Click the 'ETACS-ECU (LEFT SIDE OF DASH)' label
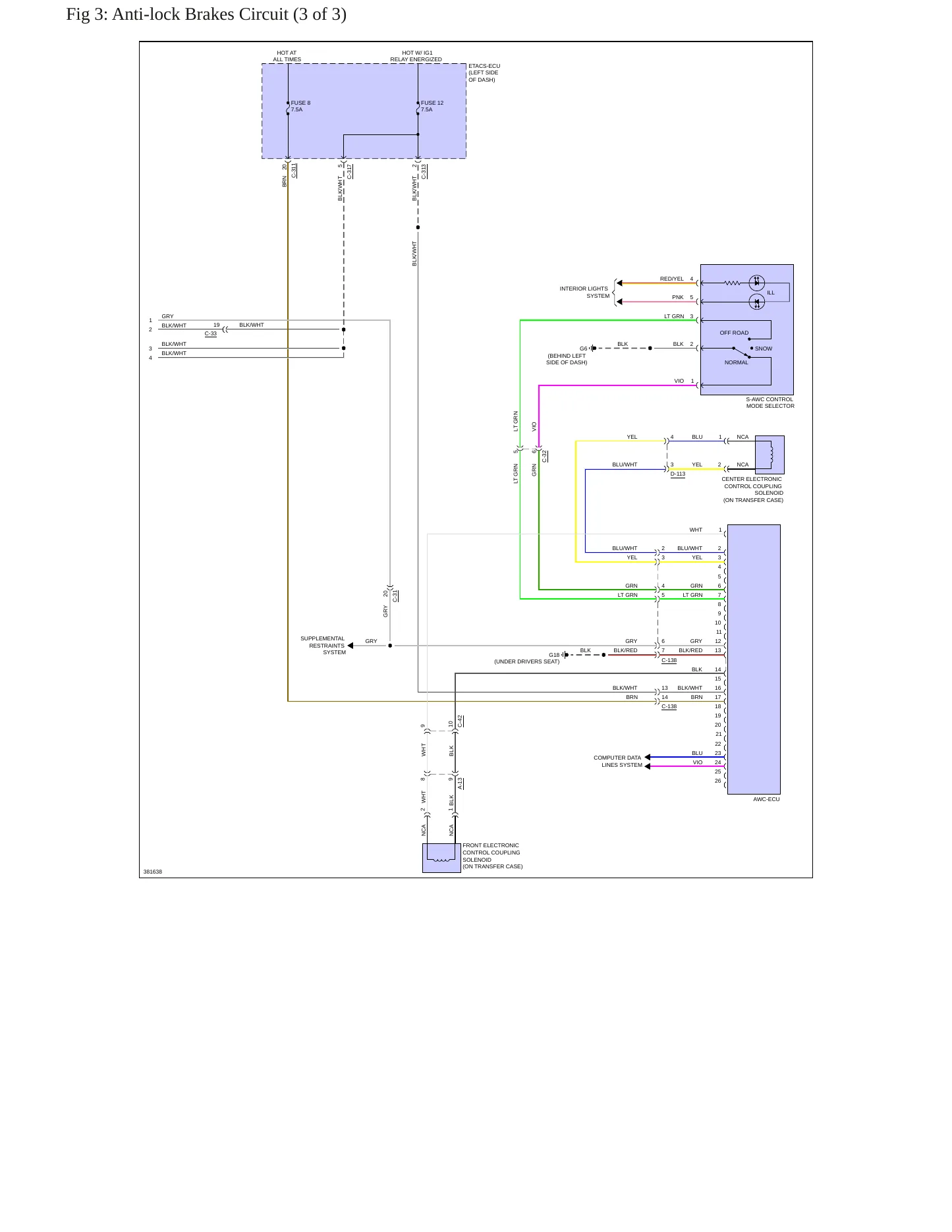The width and height of the screenshot is (952, 1232). click(x=484, y=73)
